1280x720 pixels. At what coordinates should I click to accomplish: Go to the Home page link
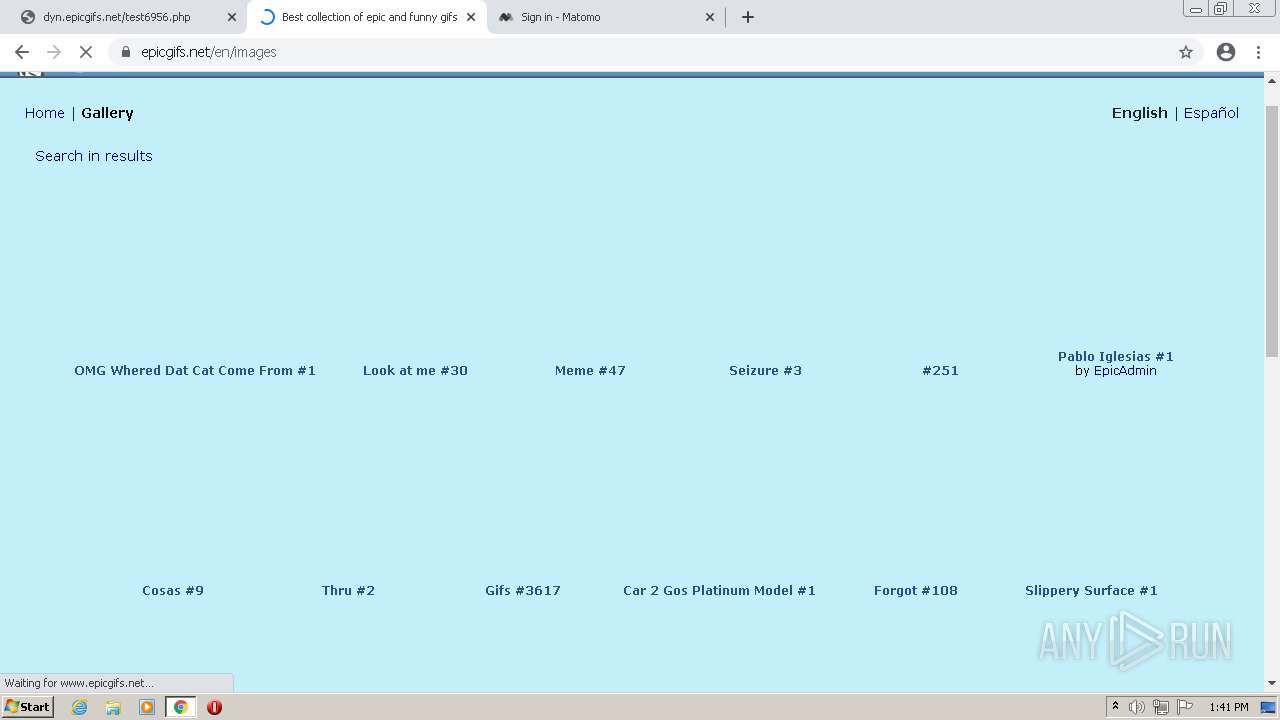pyautogui.click(x=45, y=113)
